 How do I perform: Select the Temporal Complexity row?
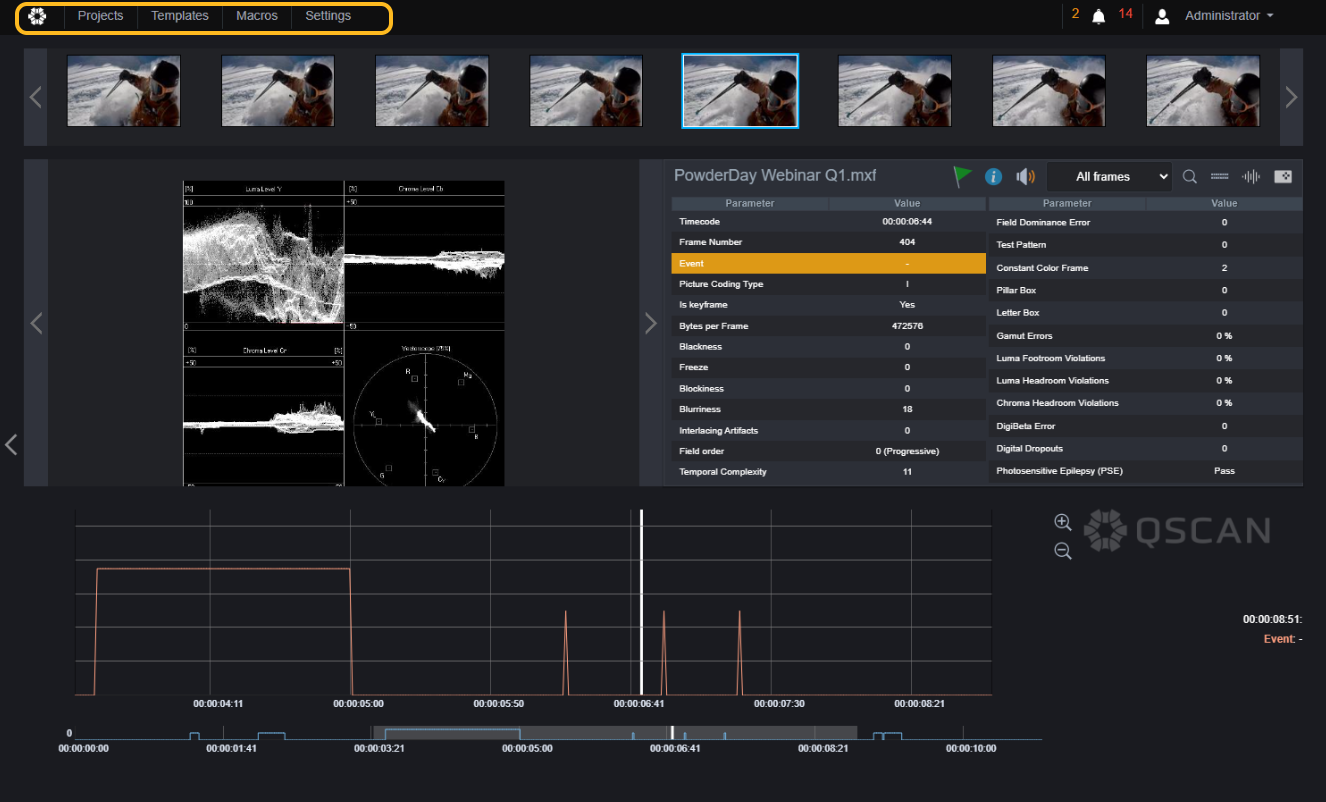tap(828, 472)
